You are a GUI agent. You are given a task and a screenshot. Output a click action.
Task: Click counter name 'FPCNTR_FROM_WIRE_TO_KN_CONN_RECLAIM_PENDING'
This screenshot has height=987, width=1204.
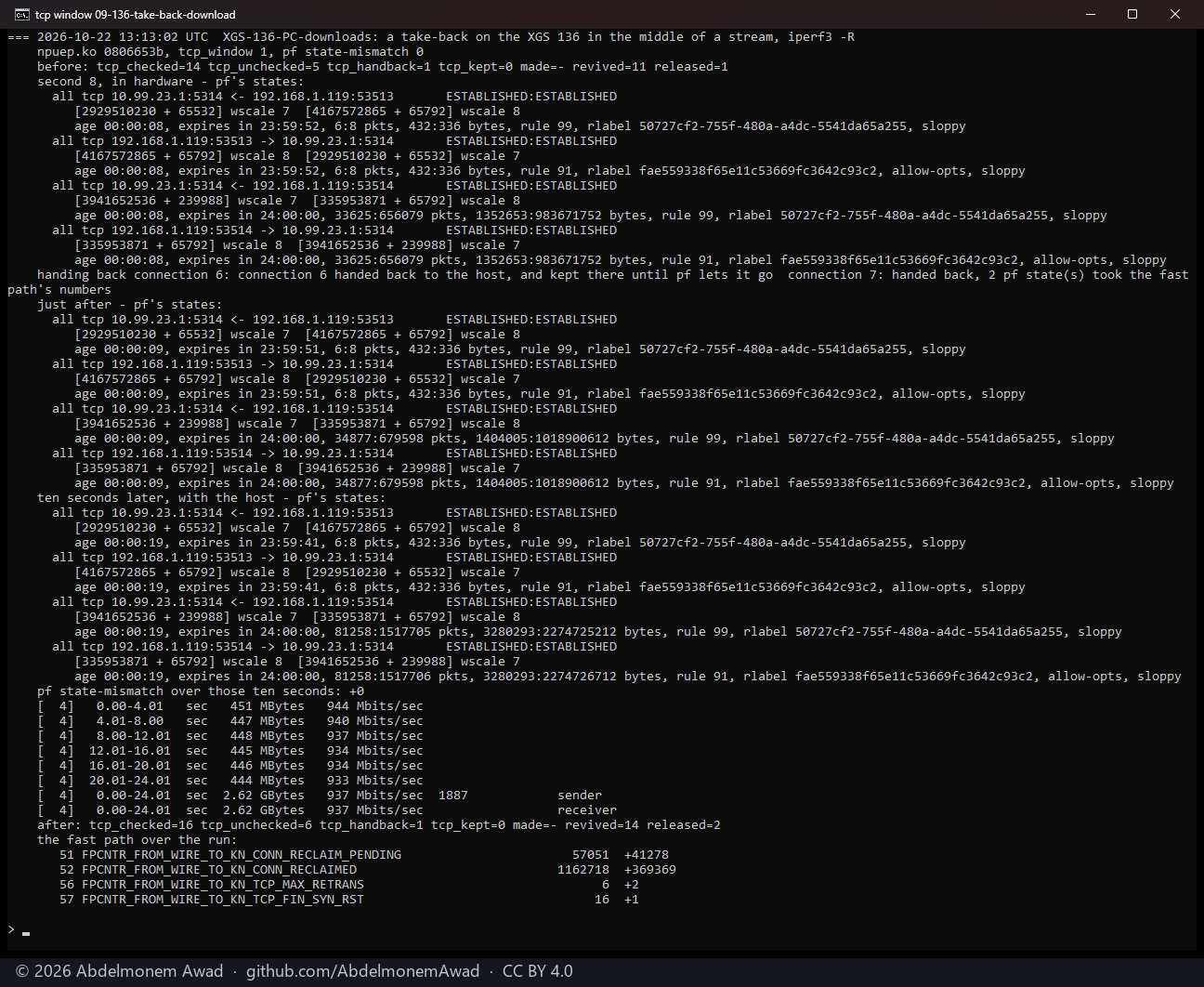[242, 855]
